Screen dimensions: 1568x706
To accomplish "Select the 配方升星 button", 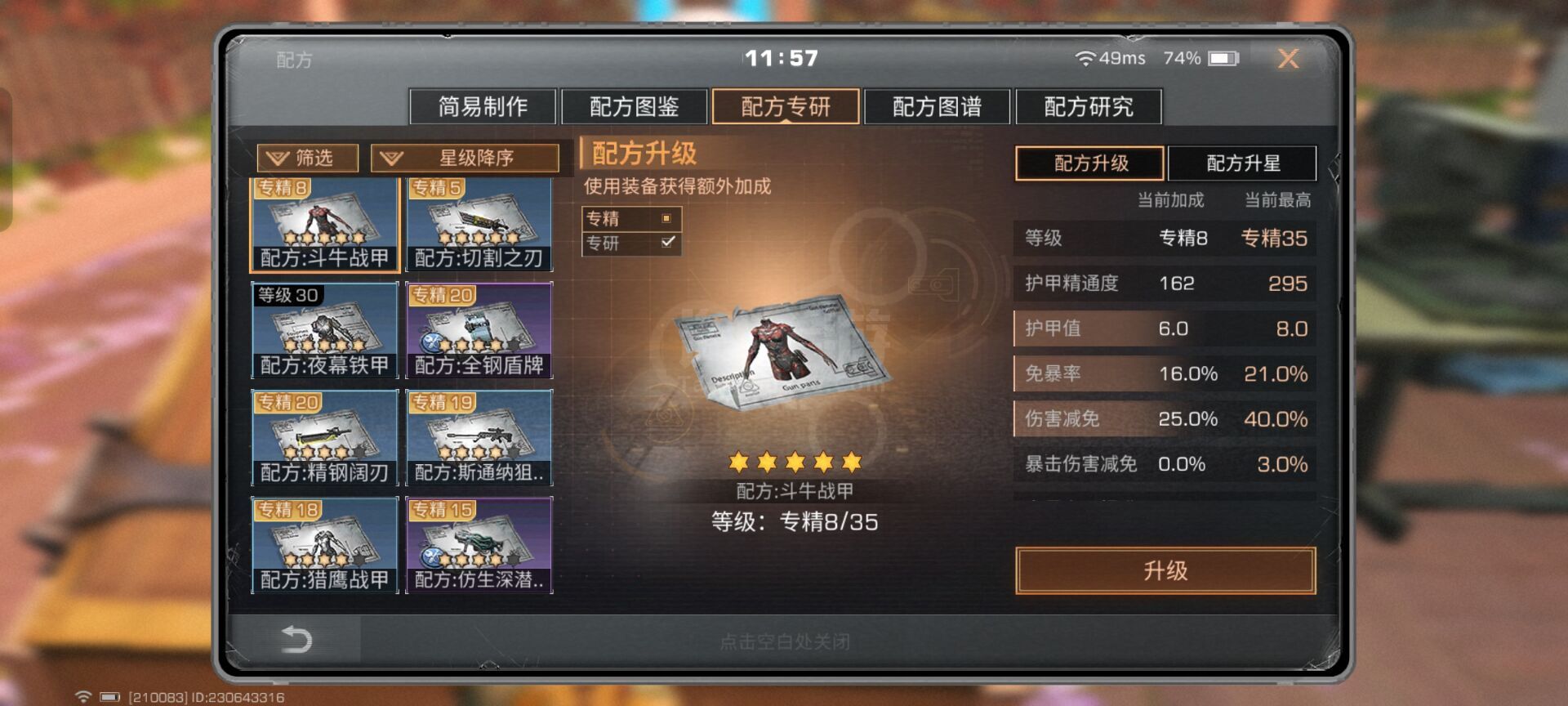I will (x=1243, y=163).
